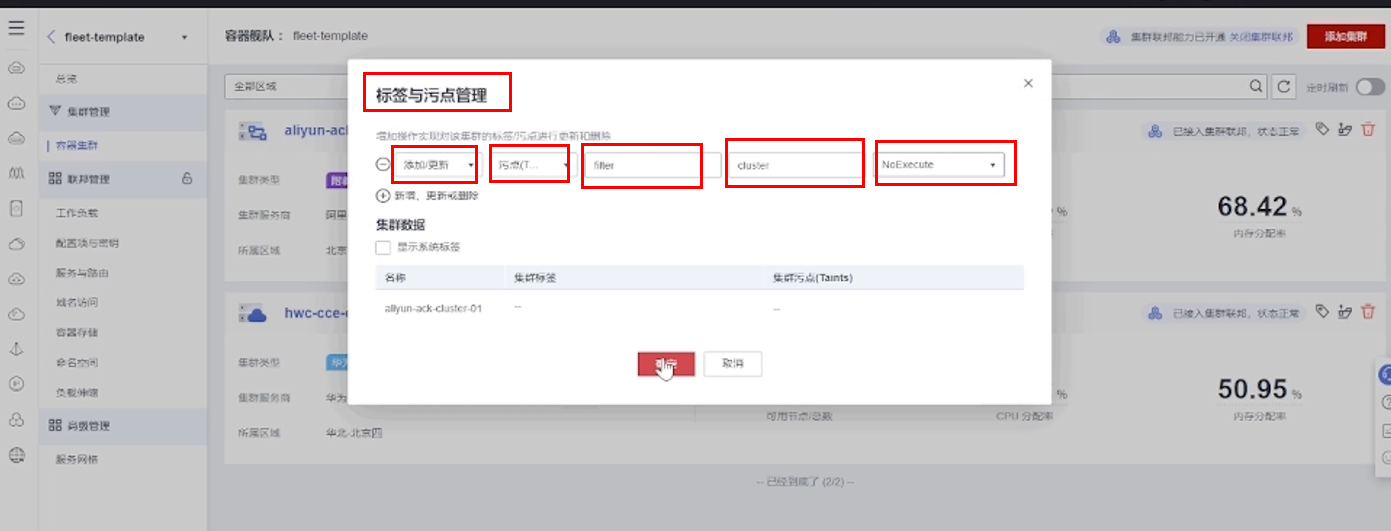Click tag icon on aliyun-ack cluster card

click(1322, 129)
